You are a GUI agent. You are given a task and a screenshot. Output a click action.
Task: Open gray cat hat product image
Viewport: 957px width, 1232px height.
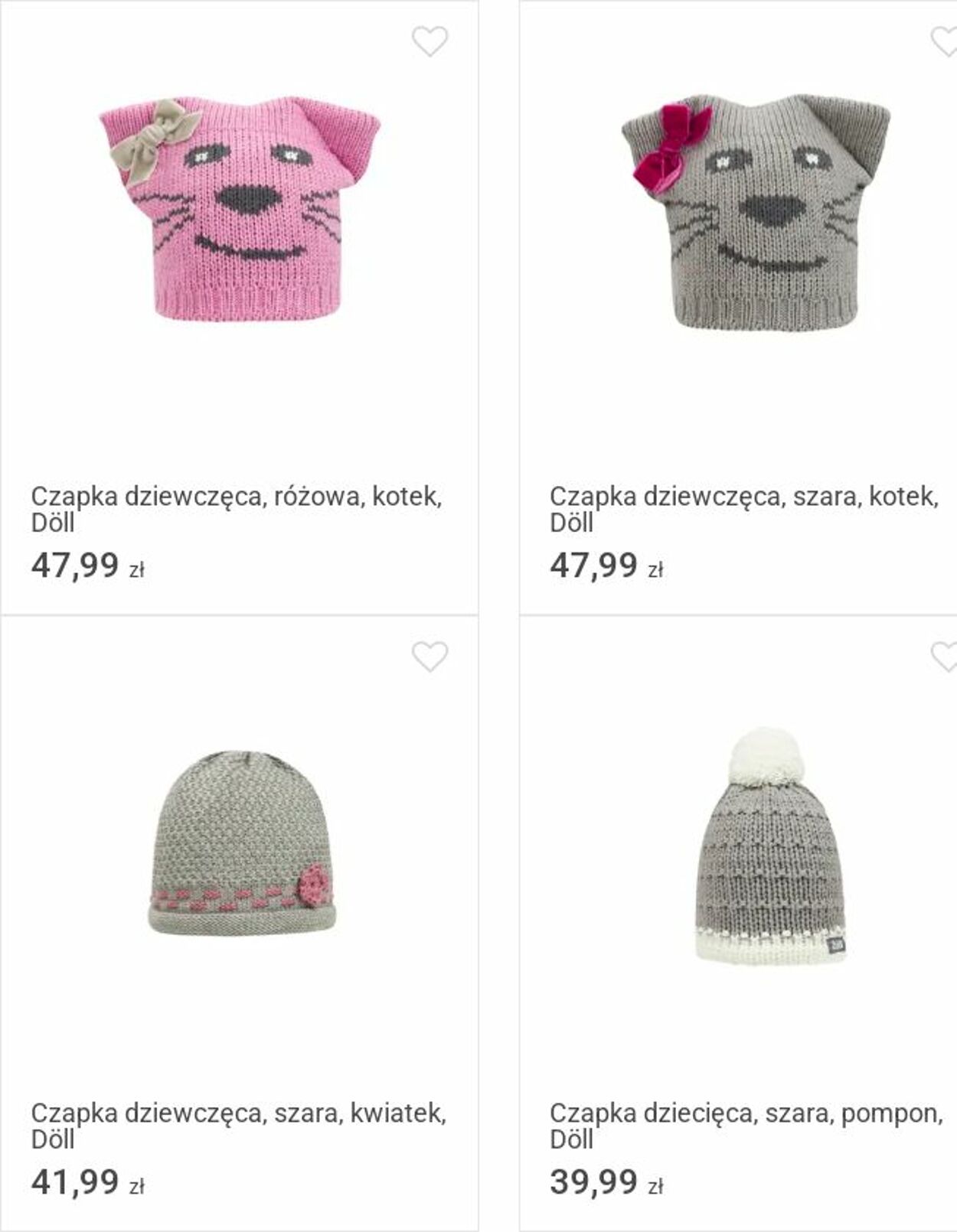pos(756,210)
